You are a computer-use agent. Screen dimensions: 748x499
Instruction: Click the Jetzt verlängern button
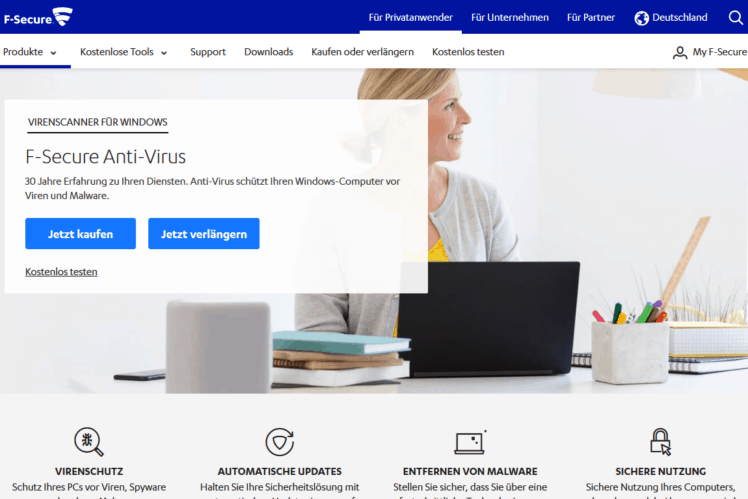[204, 234]
